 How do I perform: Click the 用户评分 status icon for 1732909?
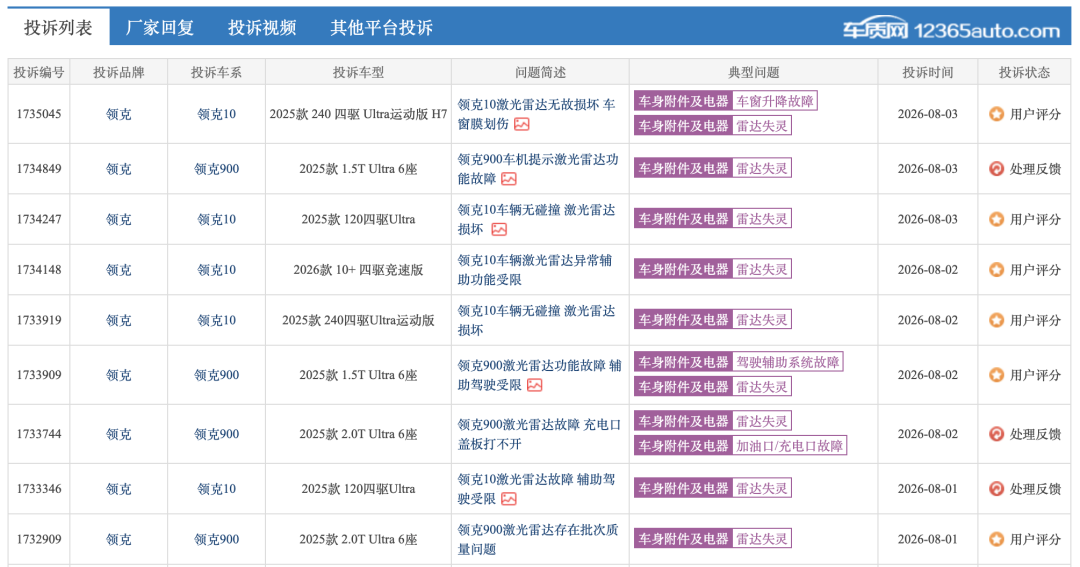click(x=996, y=539)
